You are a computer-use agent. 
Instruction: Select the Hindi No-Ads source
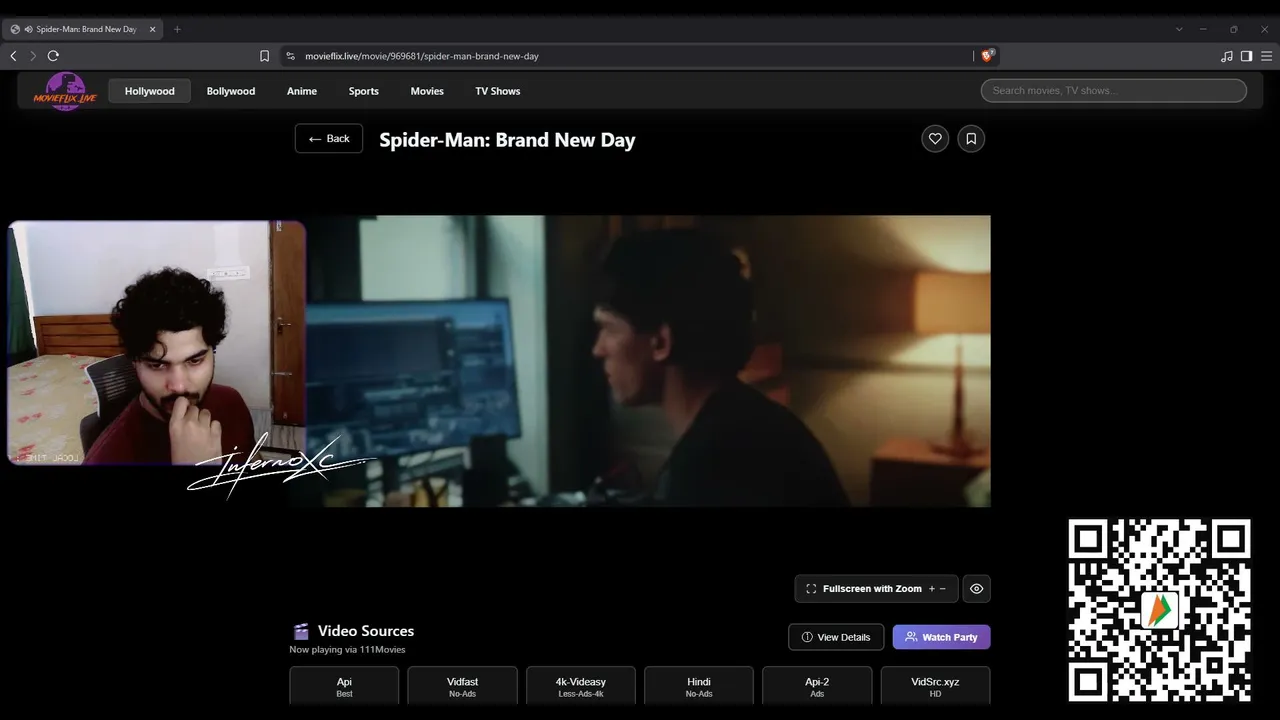pyautogui.click(x=699, y=686)
